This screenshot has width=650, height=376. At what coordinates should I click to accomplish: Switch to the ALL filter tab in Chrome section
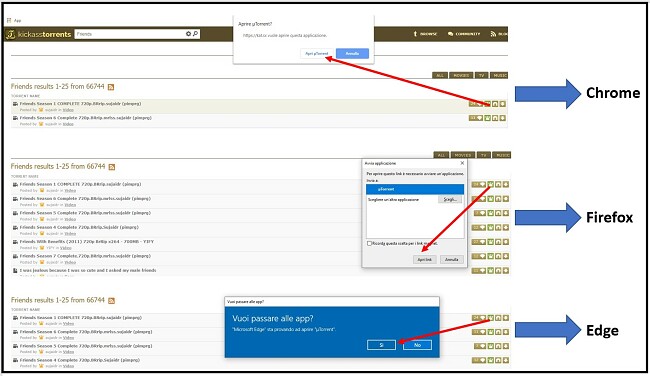[x=440, y=75]
